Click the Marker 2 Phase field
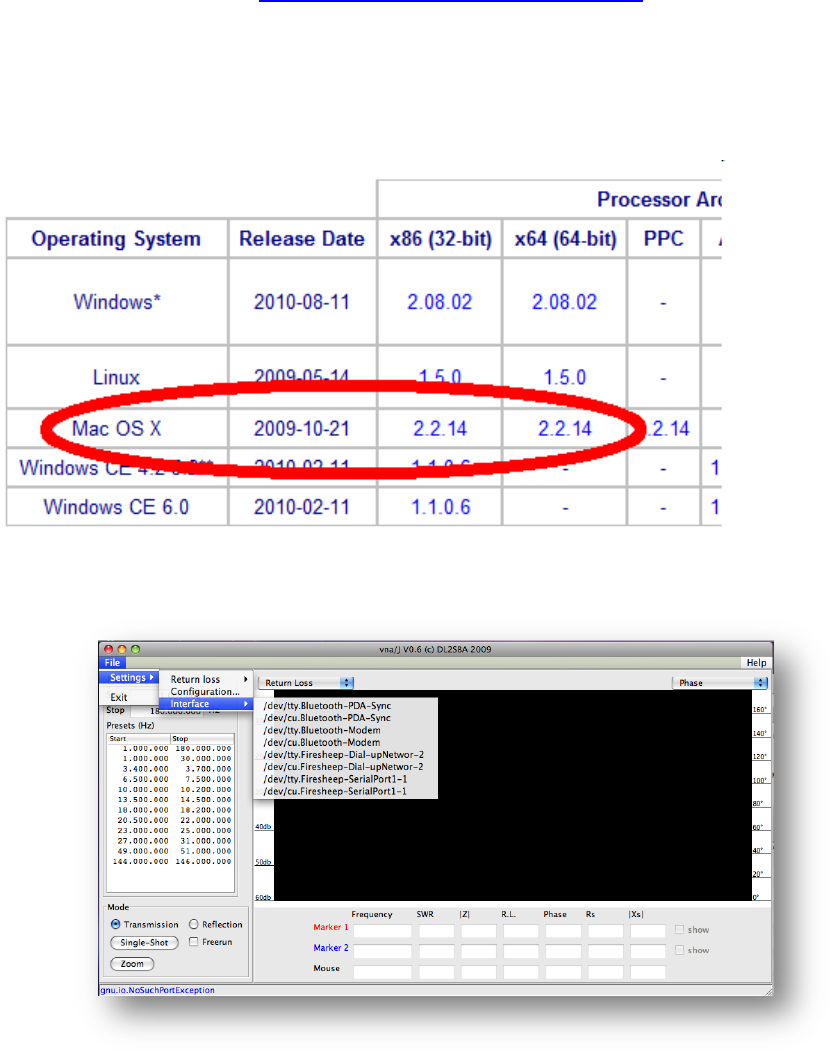Image resolution: width=836 pixels, height=1058 pixels. pos(563,951)
